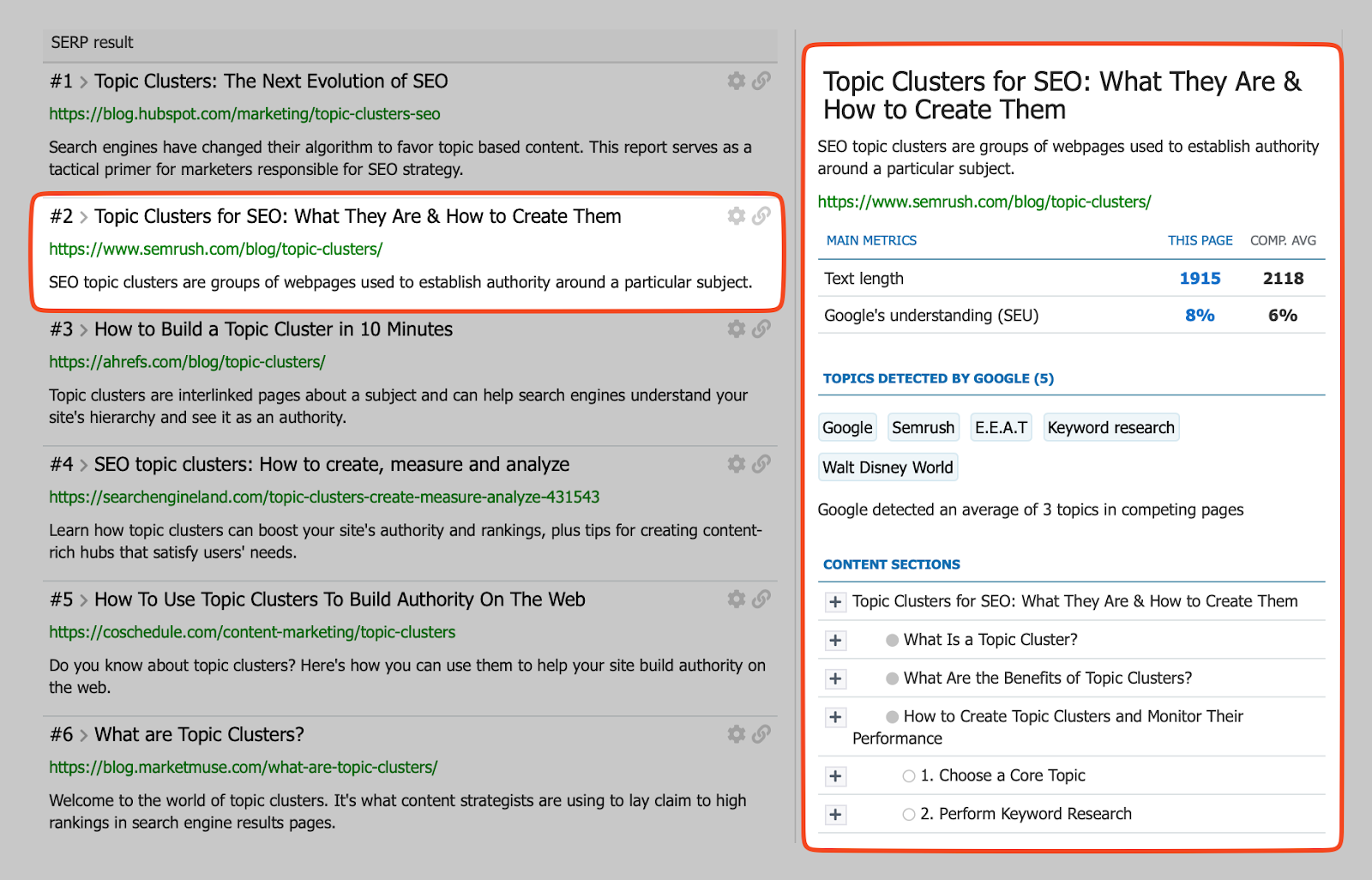
Task: Open blog.marketmuse.com result URL
Action: (243, 768)
